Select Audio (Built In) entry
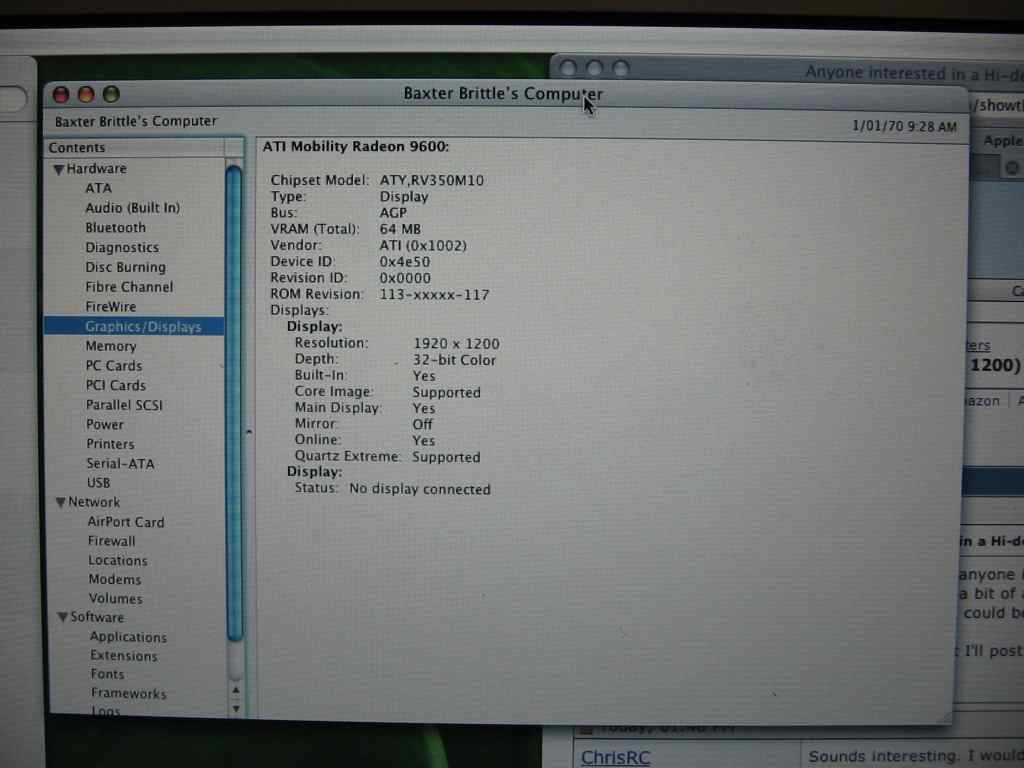This screenshot has width=1024, height=768. pos(133,208)
